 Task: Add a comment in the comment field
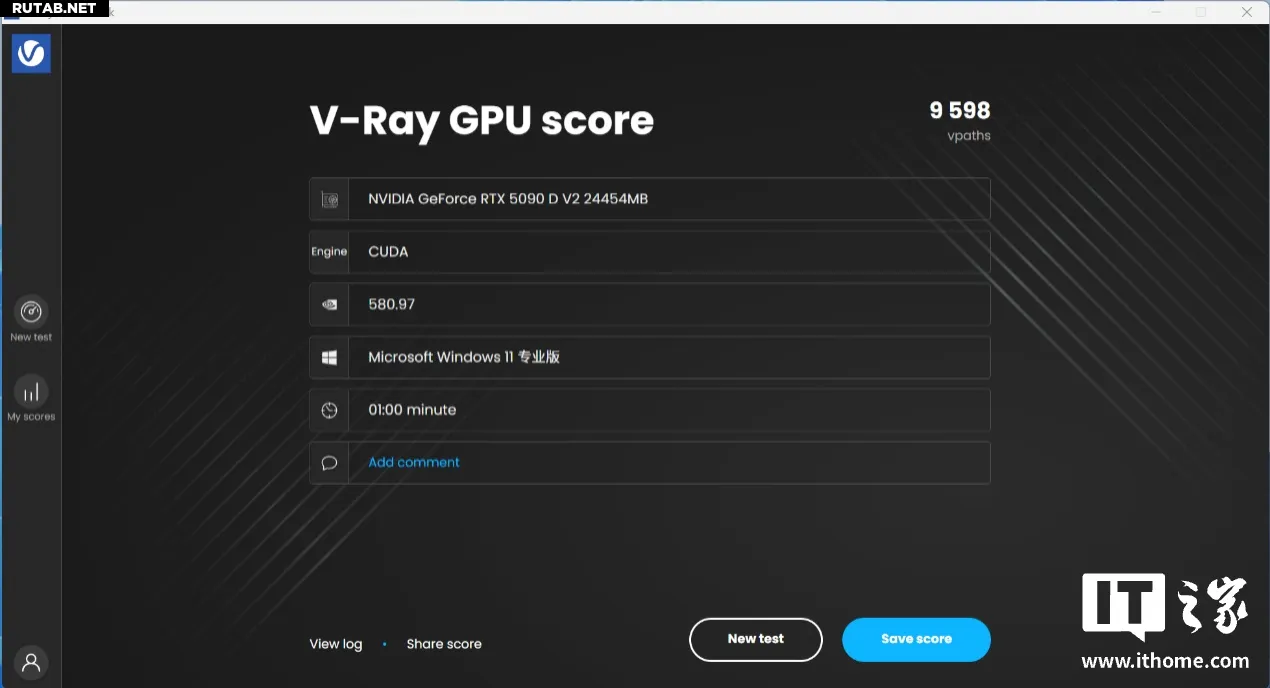(414, 462)
